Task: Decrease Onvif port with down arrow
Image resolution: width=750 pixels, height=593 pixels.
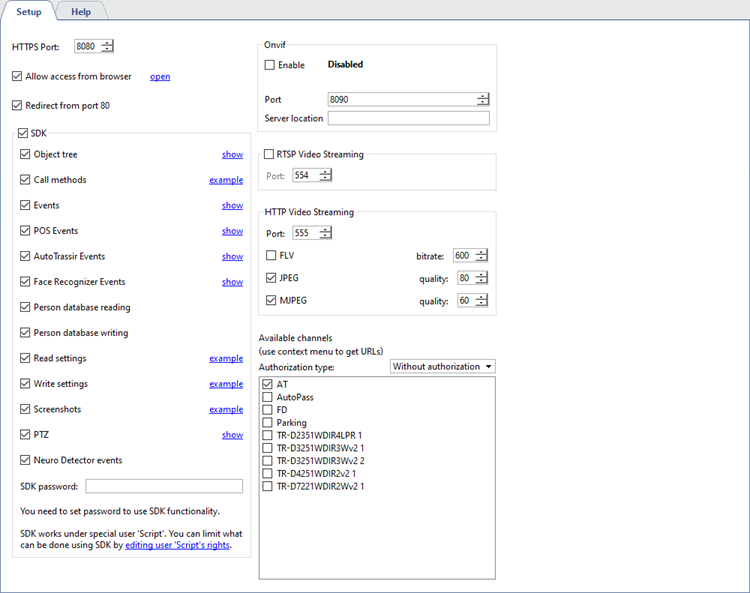Action: (483, 103)
